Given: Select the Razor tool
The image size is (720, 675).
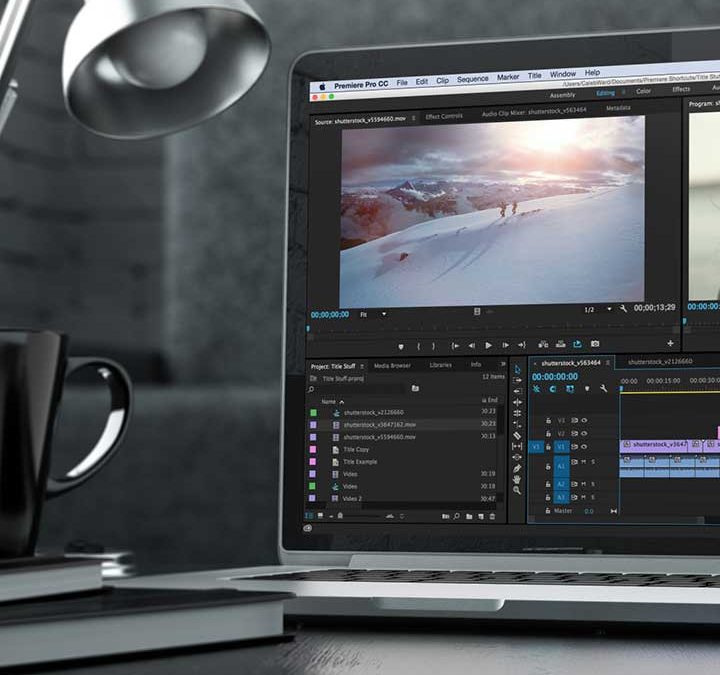Looking at the screenshot, I should 517,435.
